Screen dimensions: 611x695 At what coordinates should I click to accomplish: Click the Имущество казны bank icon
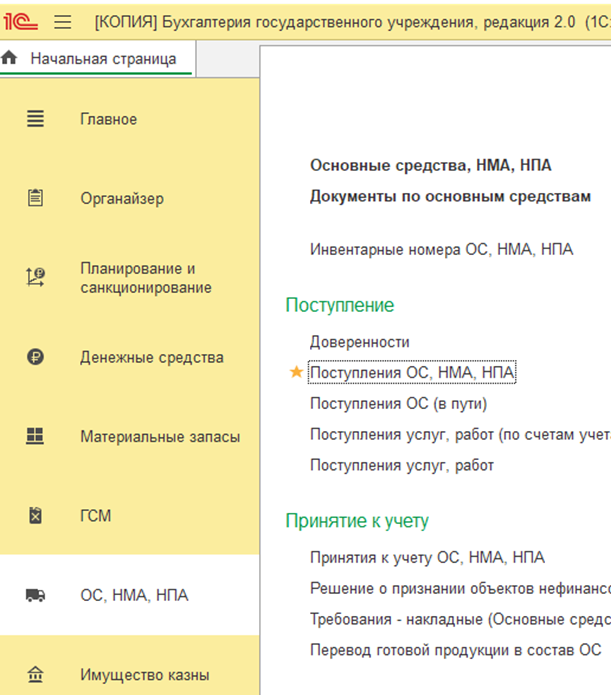tap(35, 674)
